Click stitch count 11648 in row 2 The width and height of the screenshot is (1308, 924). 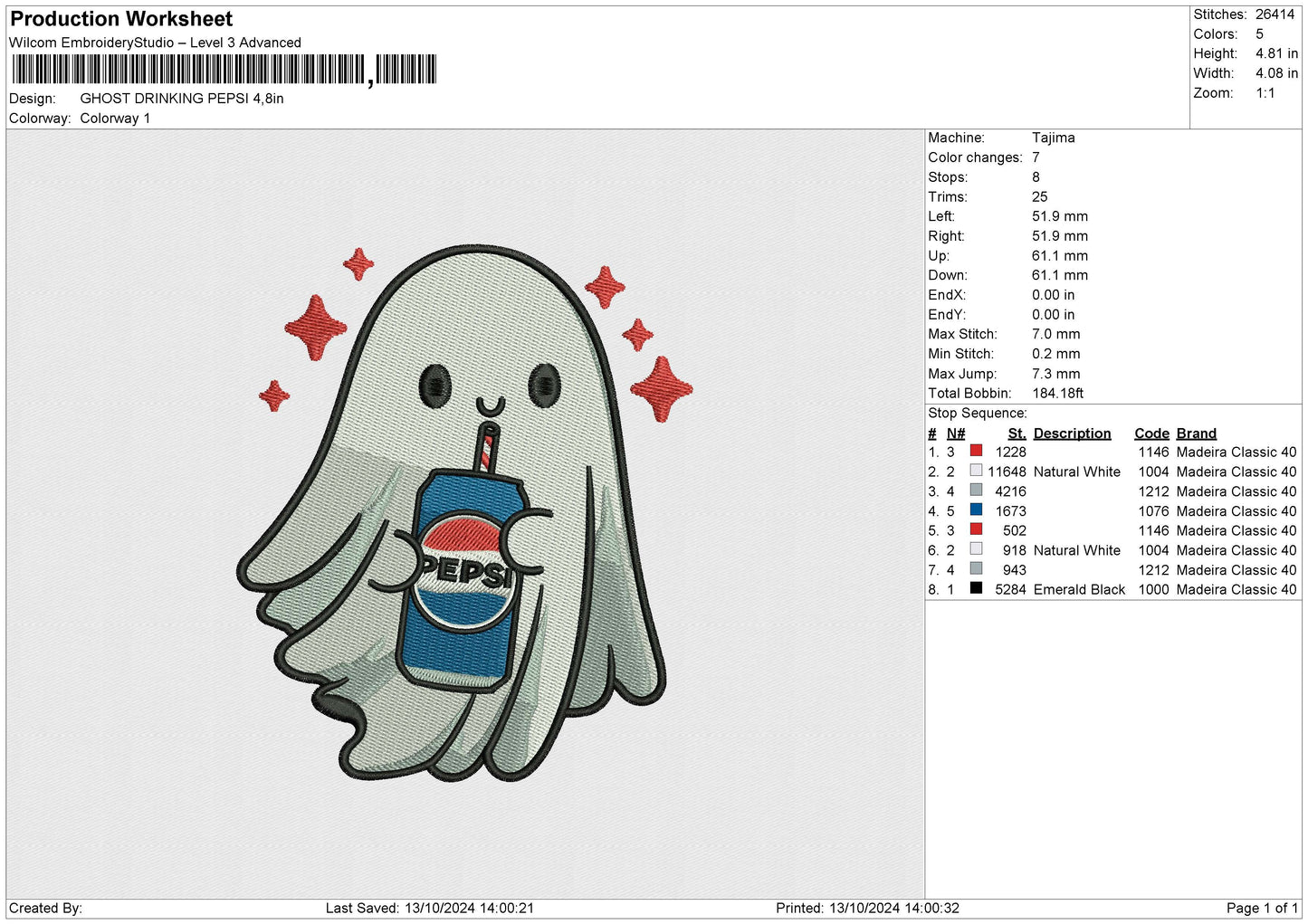(x=1007, y=472)
